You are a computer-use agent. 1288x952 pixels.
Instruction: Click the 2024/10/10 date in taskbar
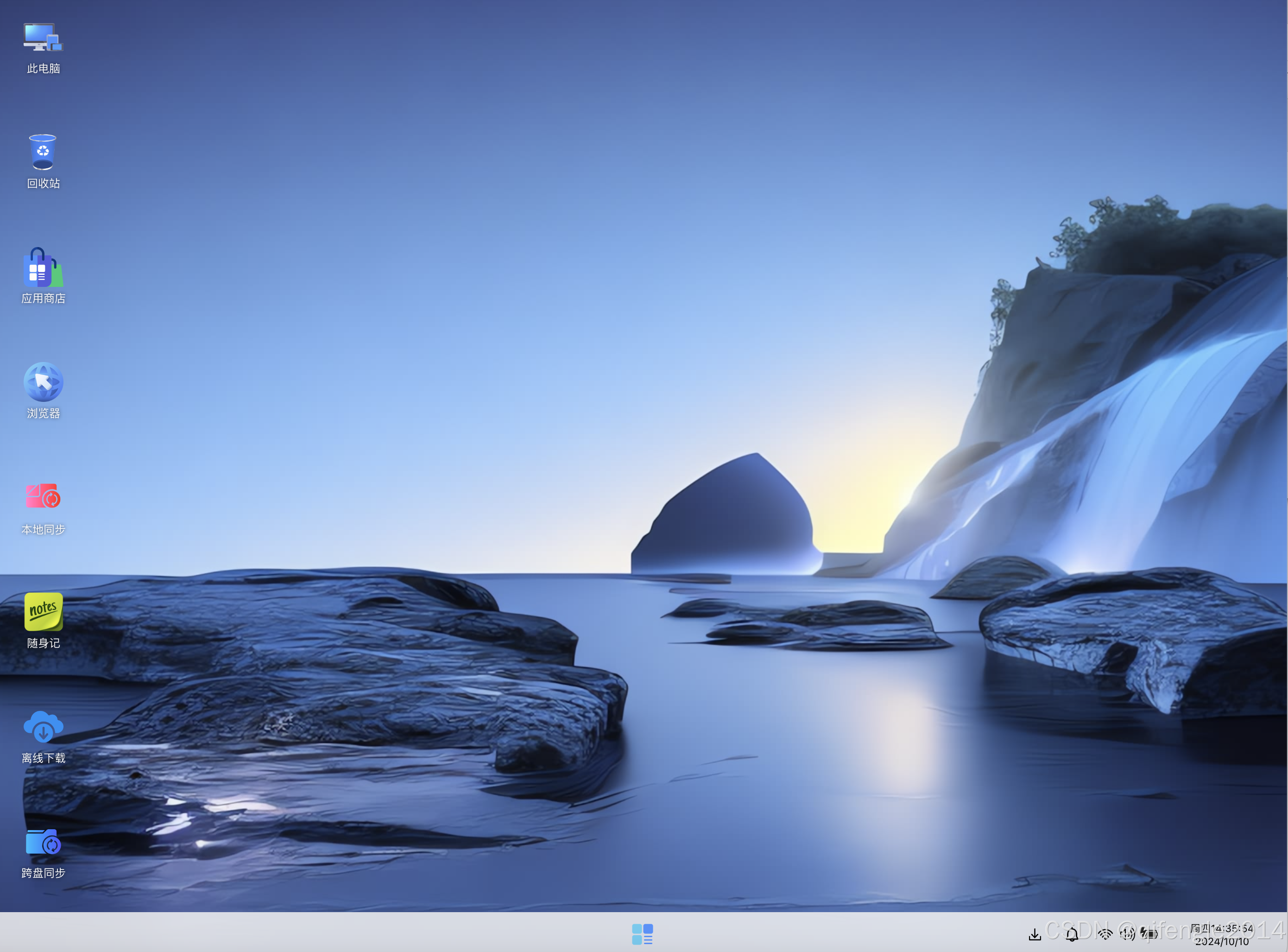1221,942
